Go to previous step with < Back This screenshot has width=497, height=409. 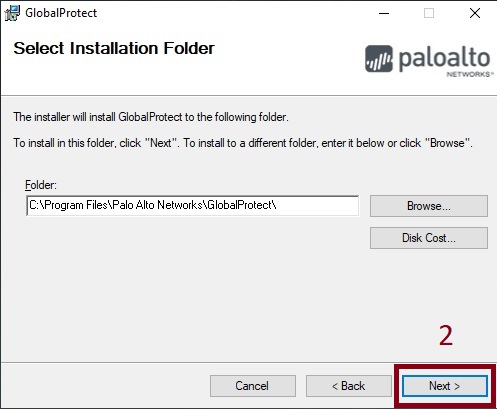(x=349, y=386)
